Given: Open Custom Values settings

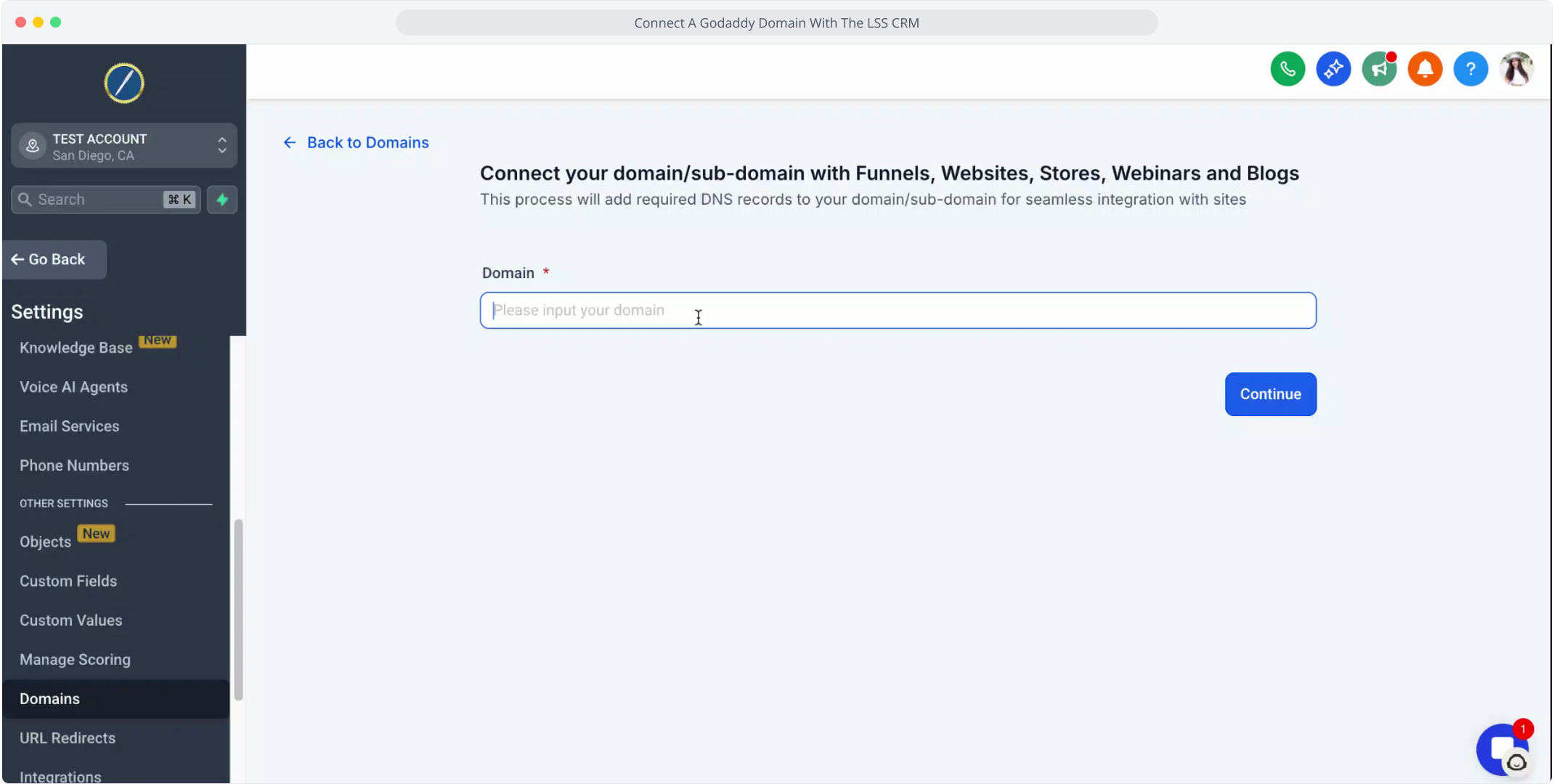Looking at the screenshot, I should tap(71, 620).
